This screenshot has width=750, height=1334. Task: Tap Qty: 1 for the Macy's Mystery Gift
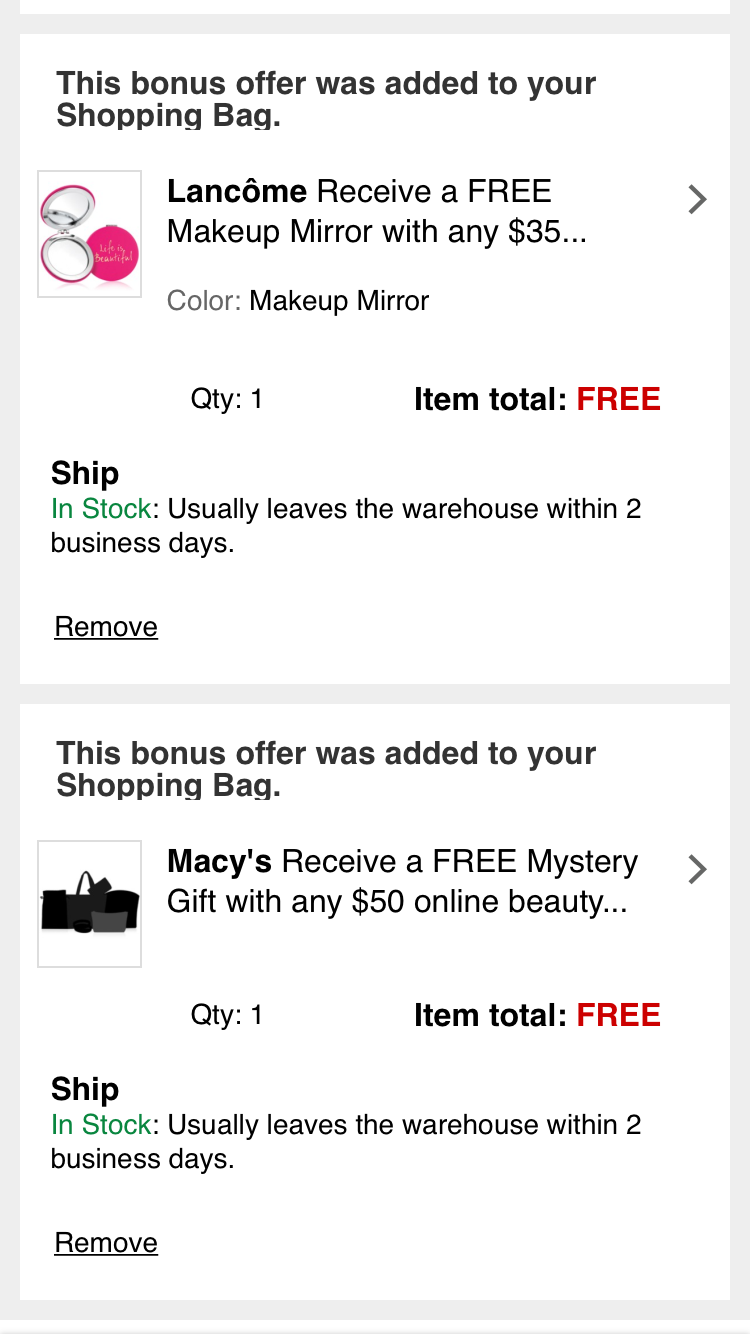tap(227, 1016)
